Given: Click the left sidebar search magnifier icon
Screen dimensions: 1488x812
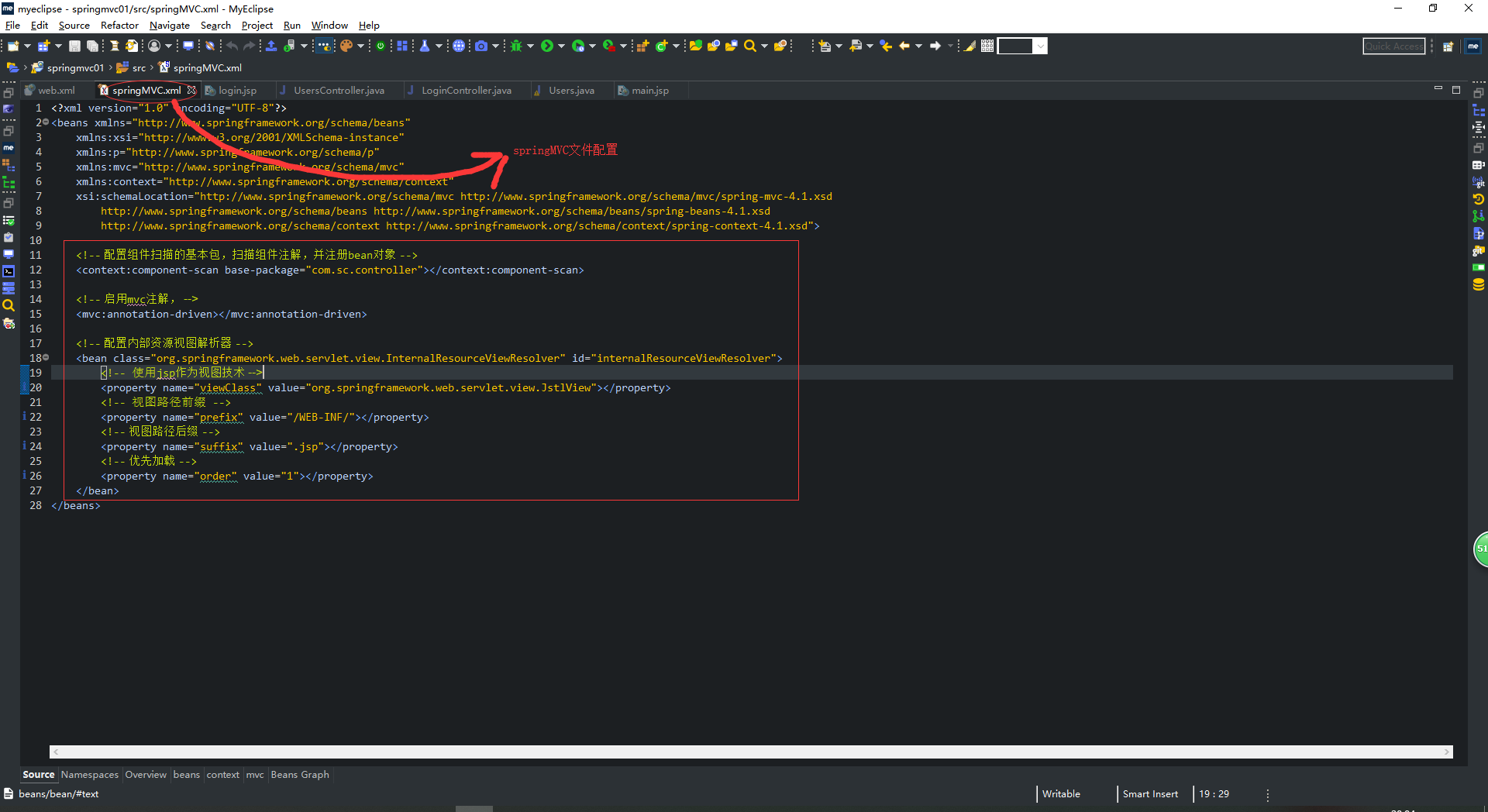Looking at the screenshot, I should pyautogui.click(x=9, y=305).
